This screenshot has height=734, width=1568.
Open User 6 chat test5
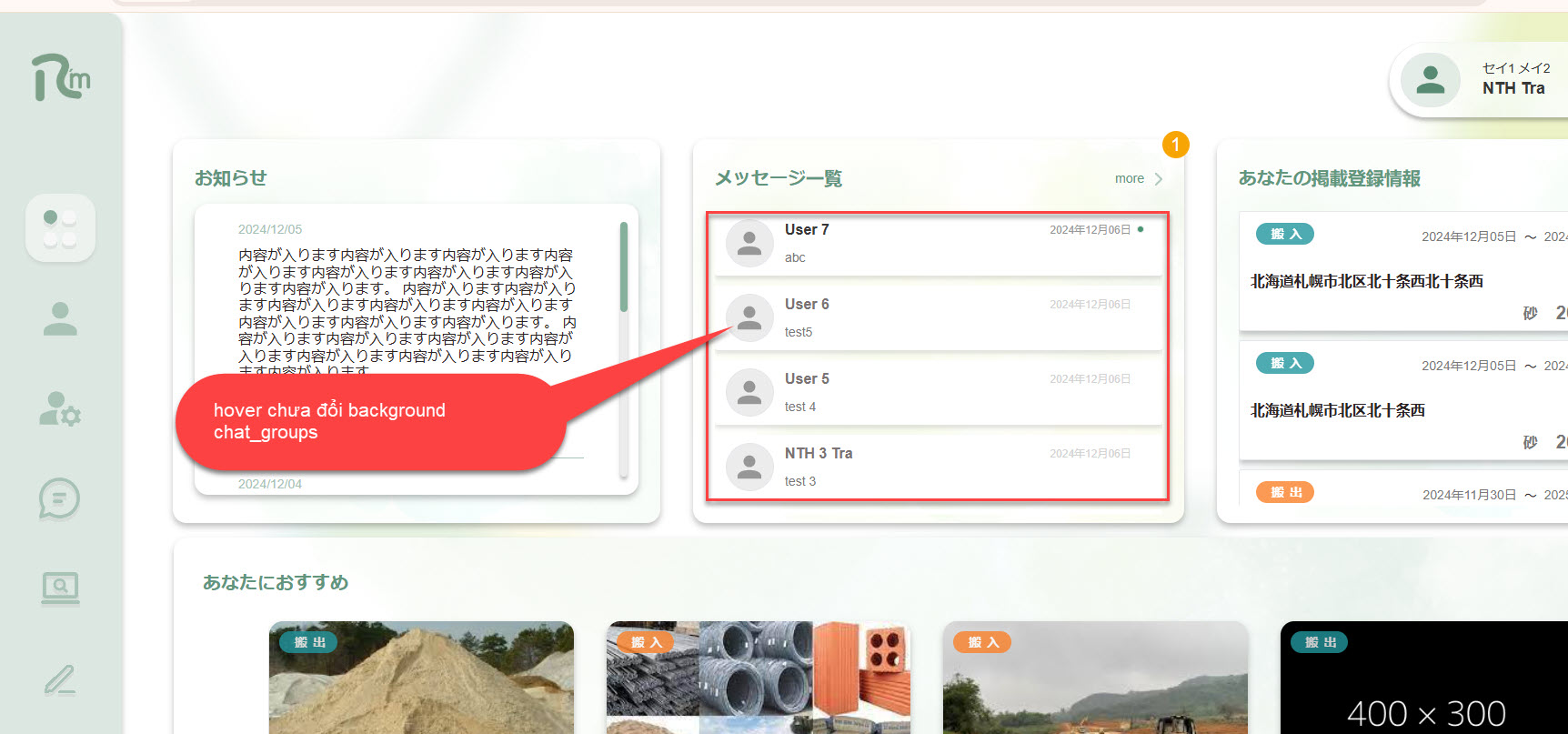[x=937, y=318]
